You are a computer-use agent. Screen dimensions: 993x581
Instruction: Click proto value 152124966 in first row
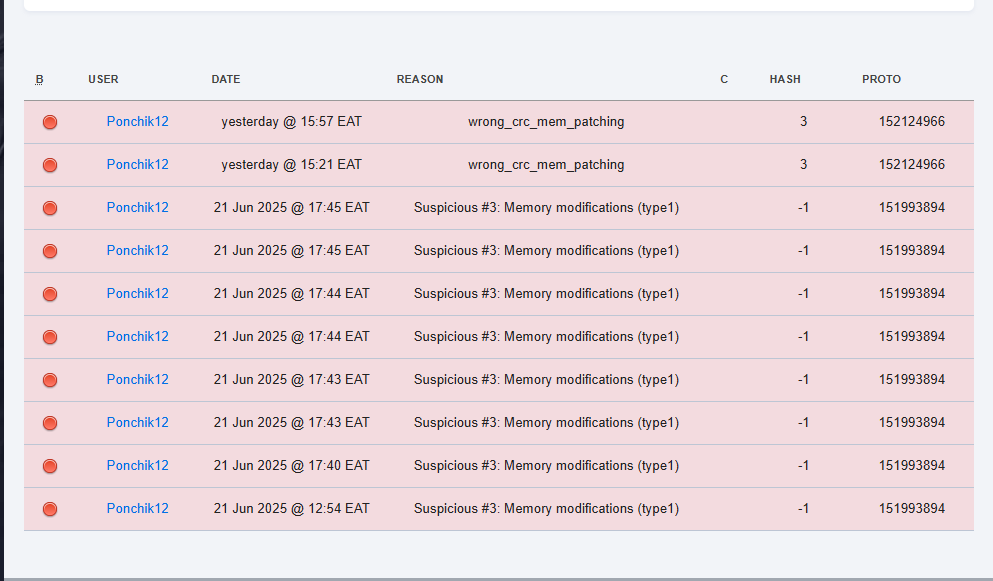(x=911, y=122)
